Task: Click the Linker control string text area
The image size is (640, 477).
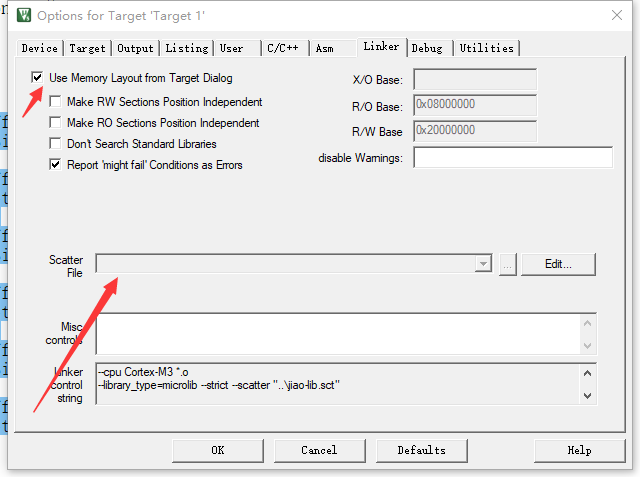Action: tap(338, 384)
